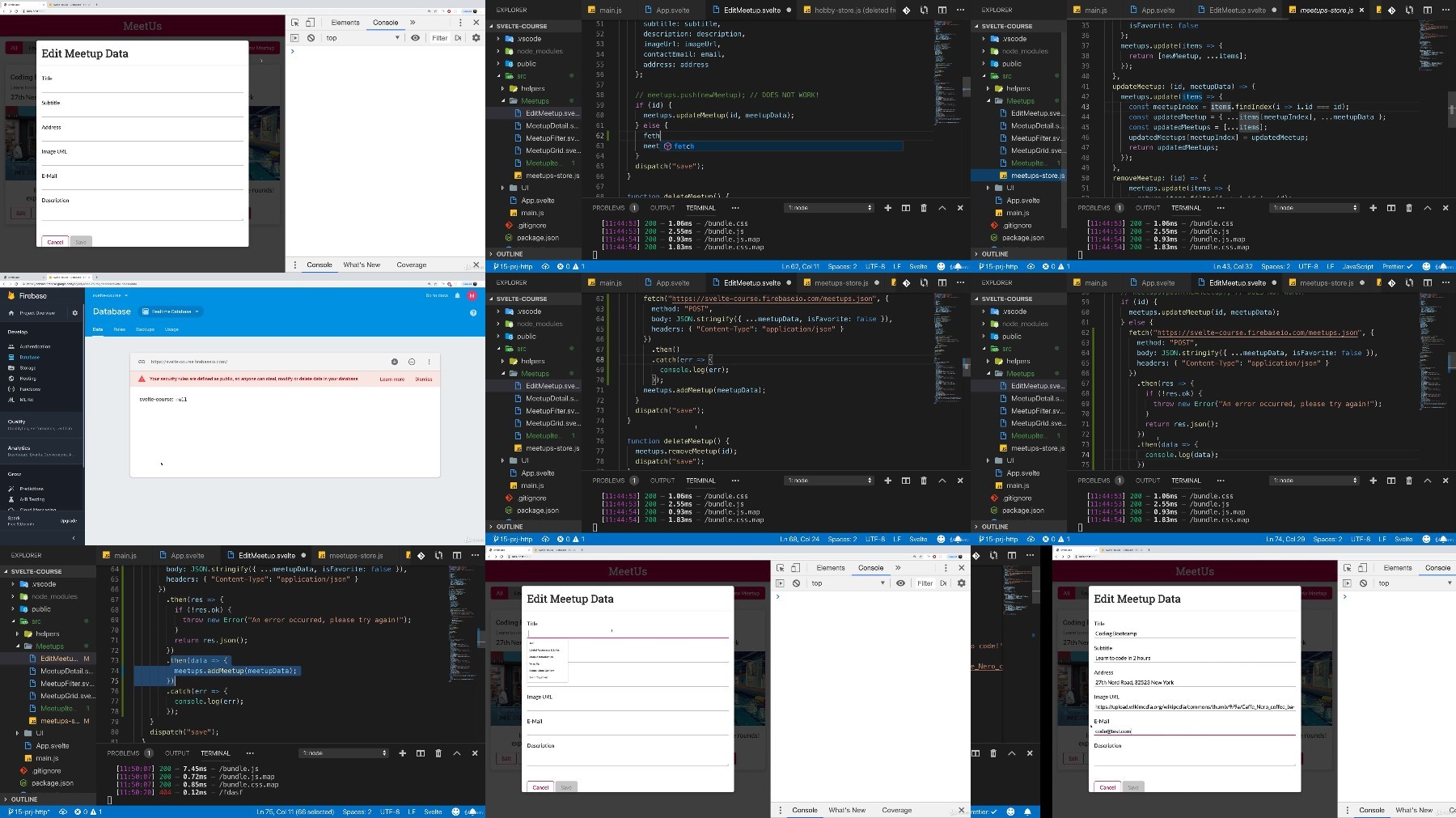The image size is (1456, 818).
Task: Open the Firebase help question-mark icon
Action: (x=473, y=312)
